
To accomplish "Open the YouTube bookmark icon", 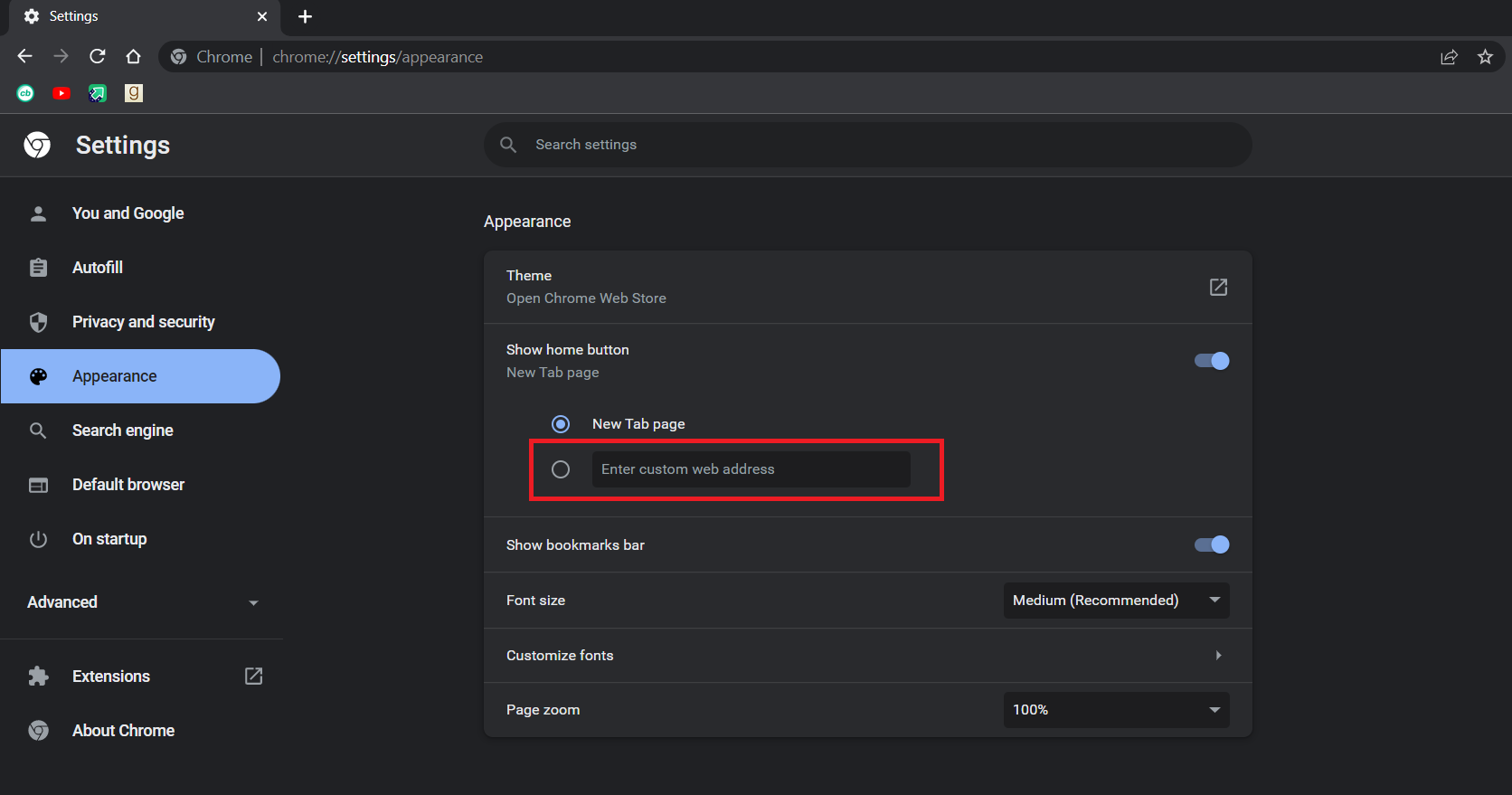I will [61, 93].
